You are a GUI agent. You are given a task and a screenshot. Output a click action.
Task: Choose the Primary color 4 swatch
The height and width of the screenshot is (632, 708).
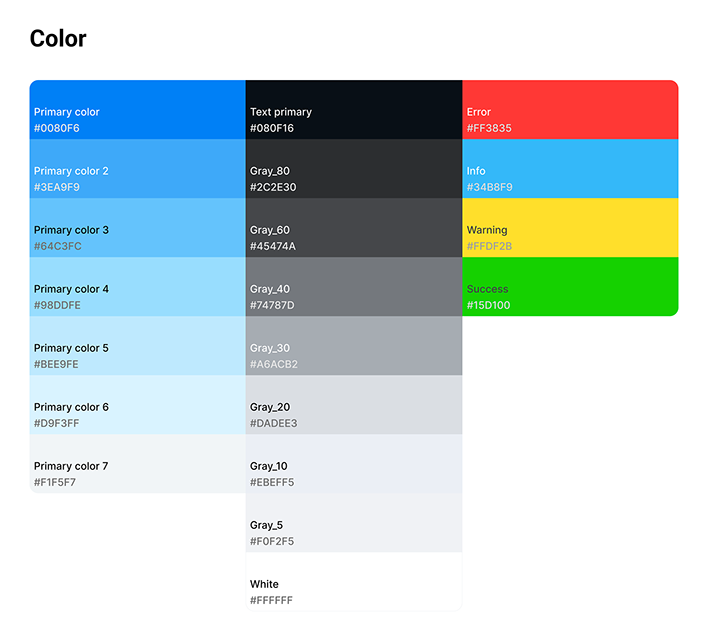click(x=137, y=287)
